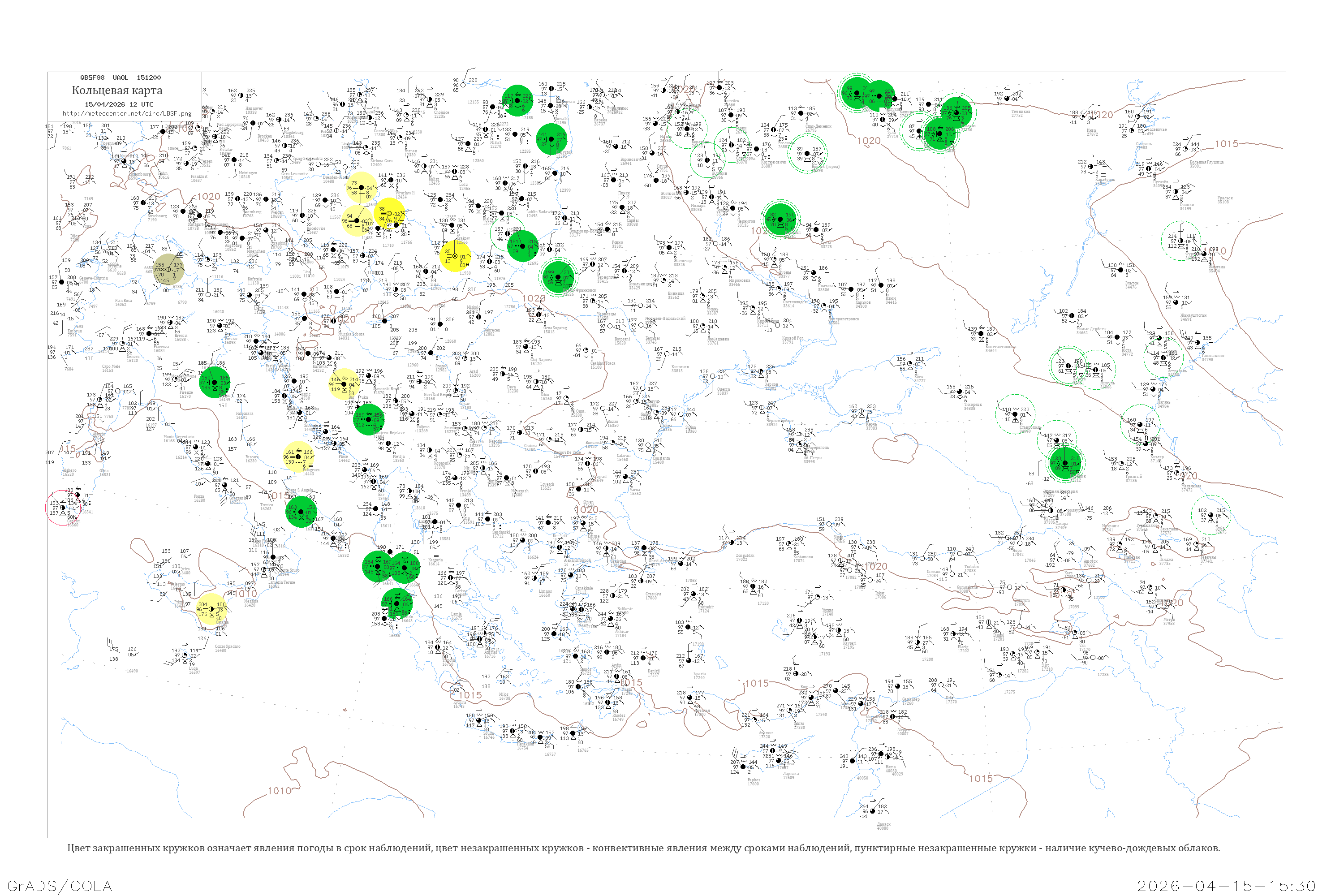Select the dashed green circle at Ставрополь station
Screen dimensions: 1344x896
(1015, 414)
